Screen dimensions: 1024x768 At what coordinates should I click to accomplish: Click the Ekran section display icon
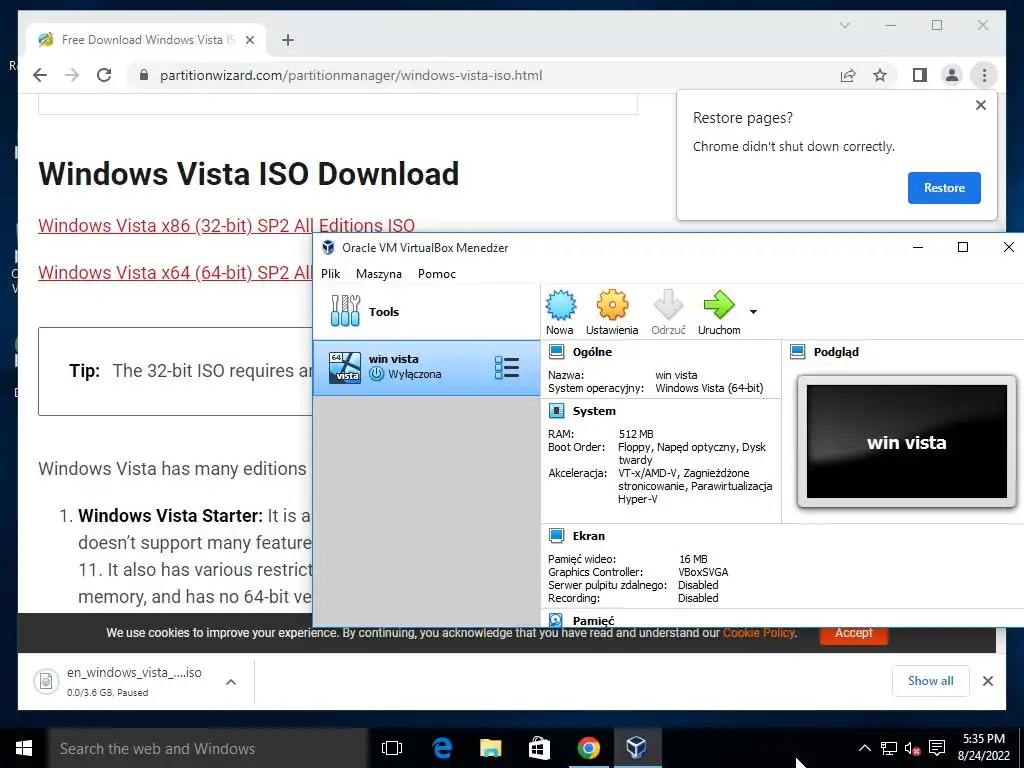point(556,536)
